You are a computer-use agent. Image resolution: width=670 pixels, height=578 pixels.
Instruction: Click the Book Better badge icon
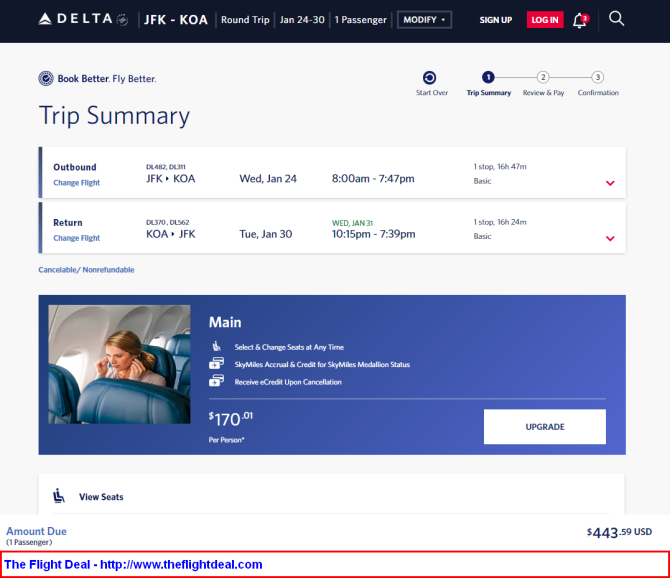click(46, 79)
